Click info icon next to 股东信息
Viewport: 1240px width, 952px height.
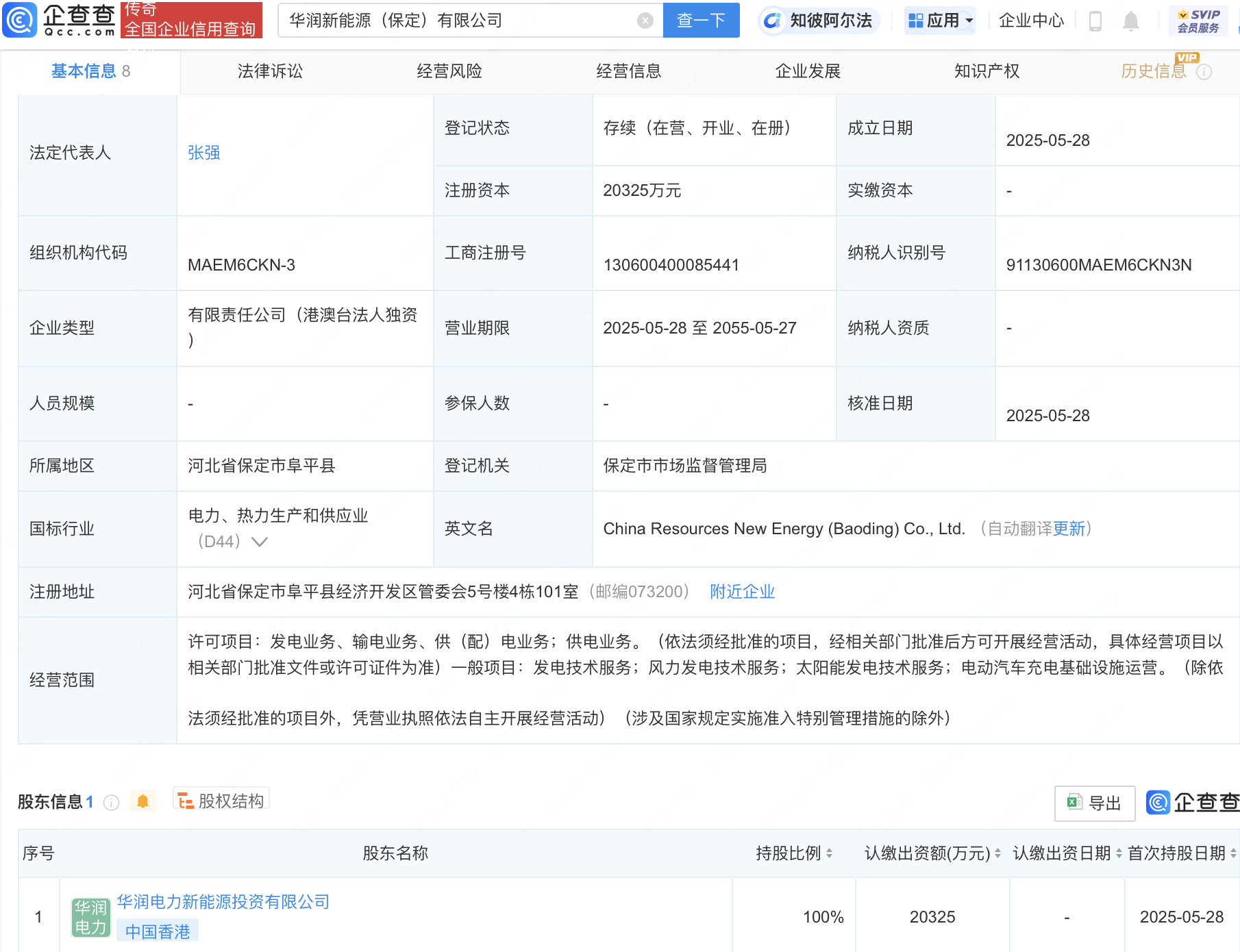coord(111,803)
